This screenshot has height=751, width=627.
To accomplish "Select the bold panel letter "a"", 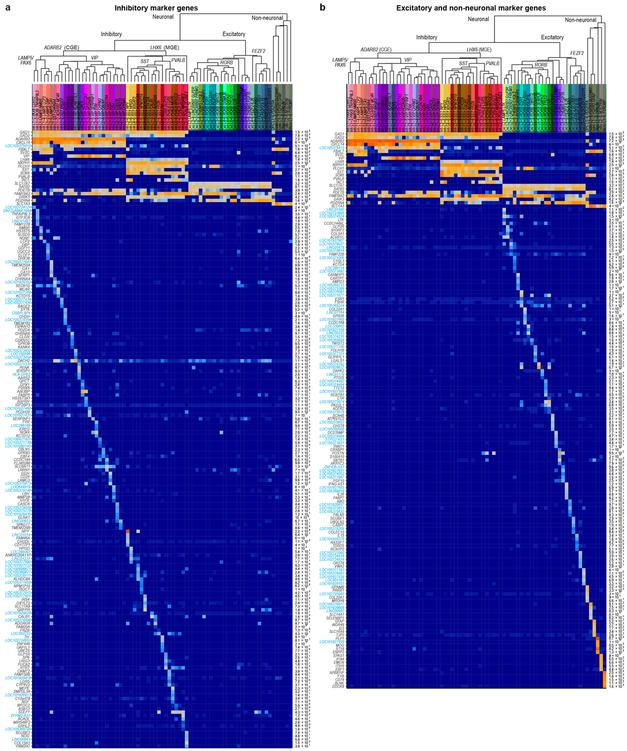I will pyautogui.click(x=7, y=8).
